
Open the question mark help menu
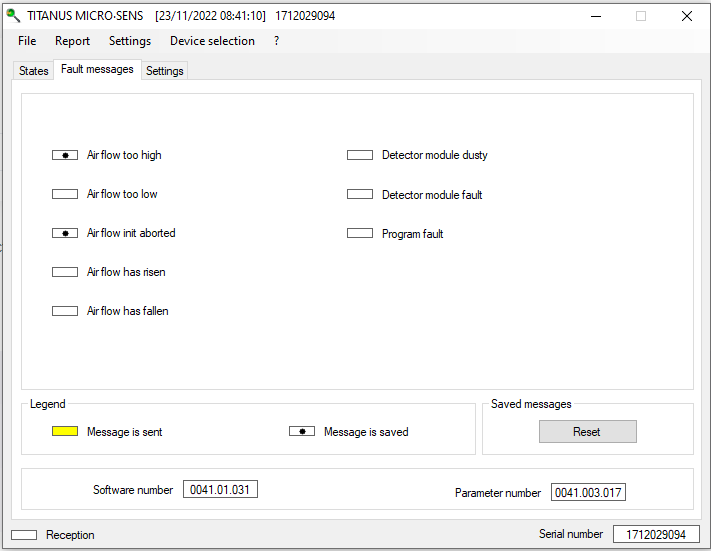(x=277, y=41)
